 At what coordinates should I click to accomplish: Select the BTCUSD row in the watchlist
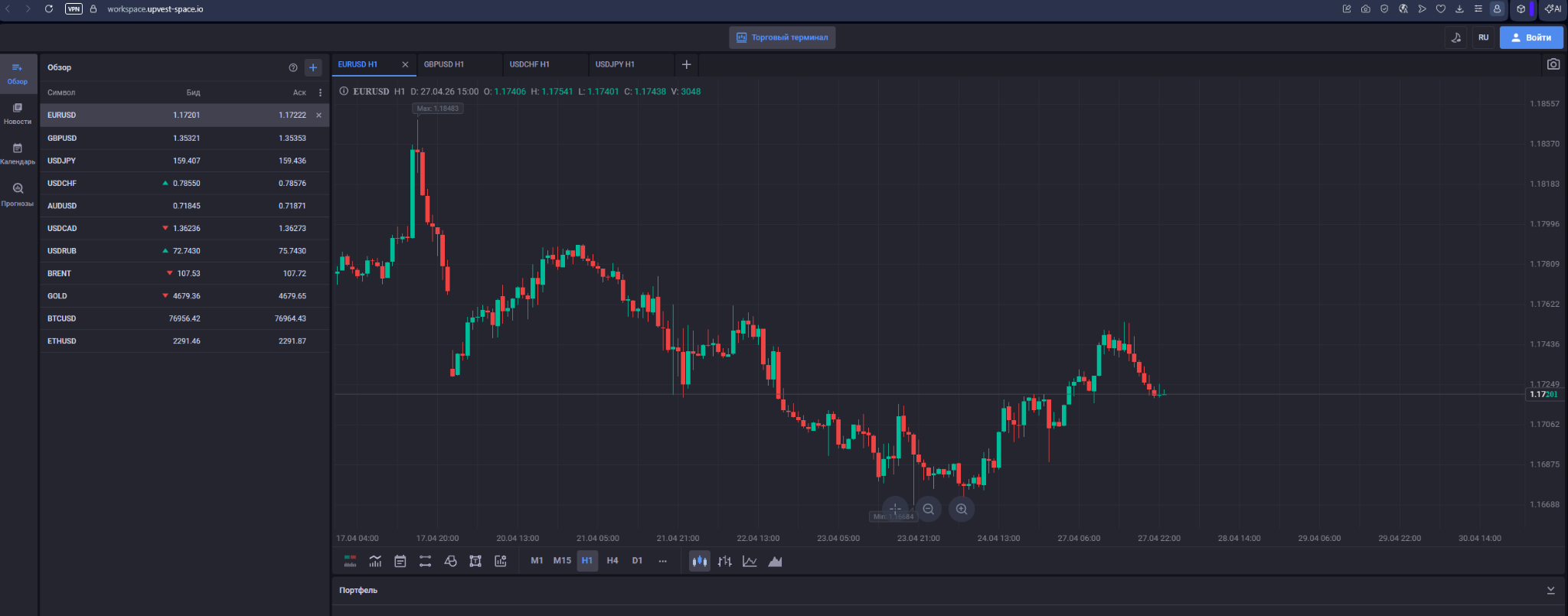pos(185,318)
